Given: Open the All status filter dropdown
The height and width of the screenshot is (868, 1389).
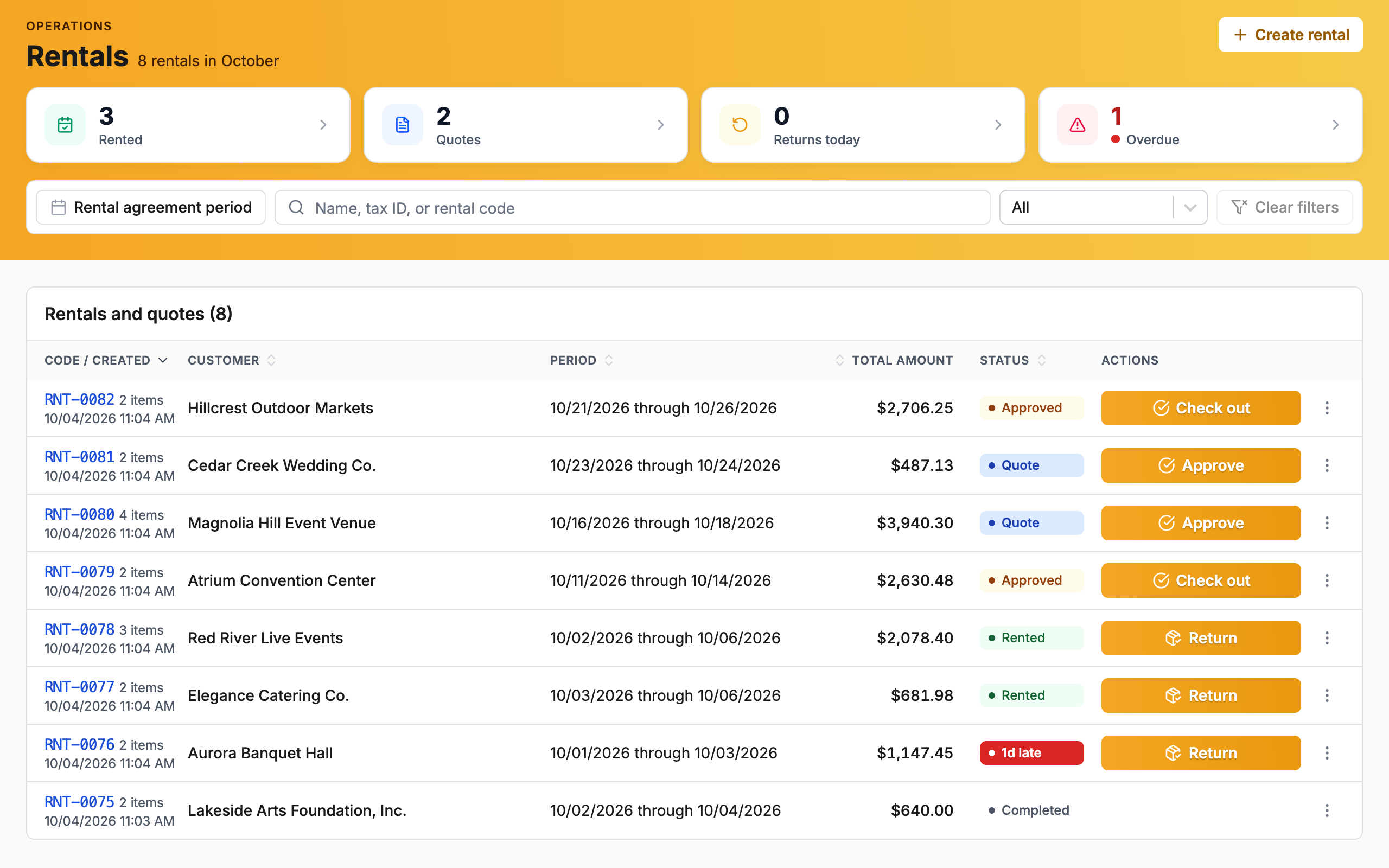Looking at the screenshot, I should (x=1103, y=207).
